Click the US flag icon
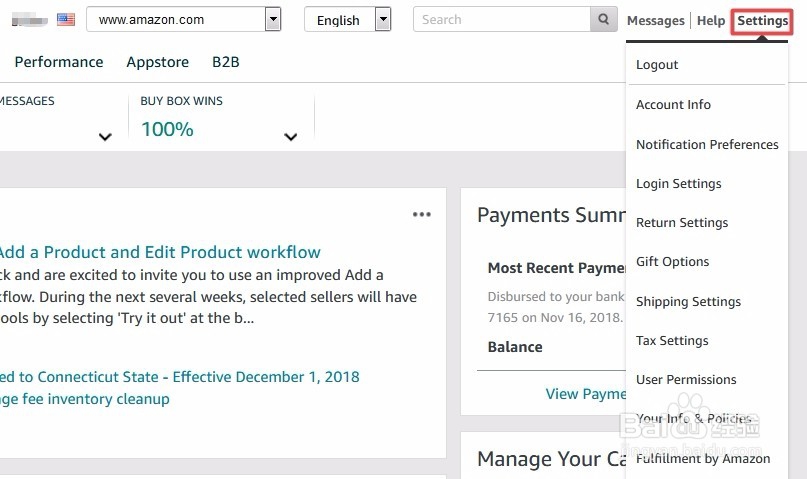 [66, 19]
